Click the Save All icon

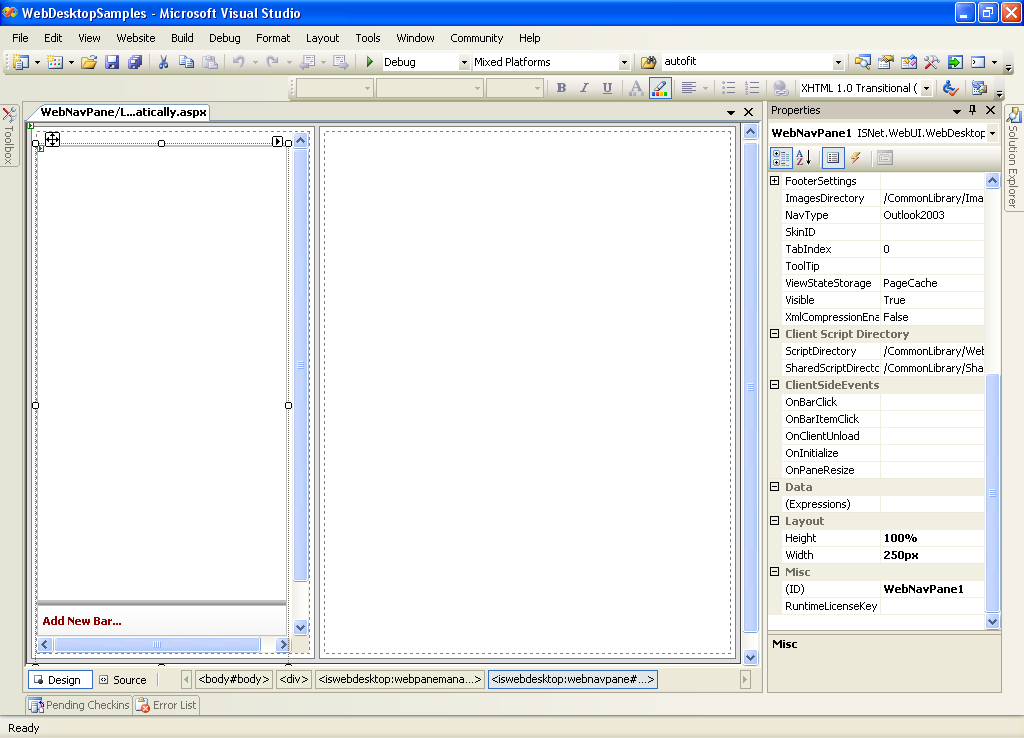134,62
